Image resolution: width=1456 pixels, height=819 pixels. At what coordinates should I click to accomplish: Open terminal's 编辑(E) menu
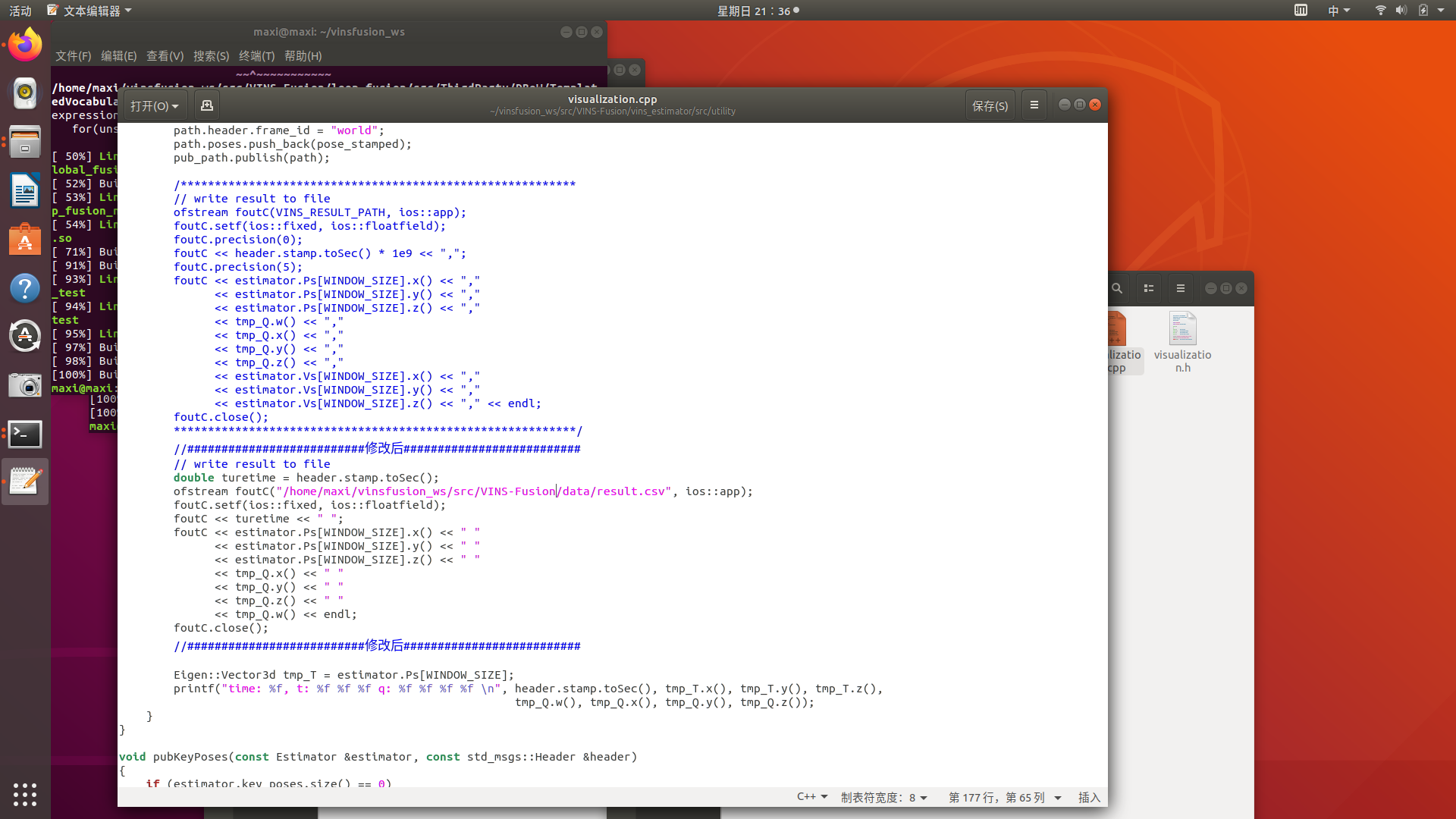pos(118,56)
